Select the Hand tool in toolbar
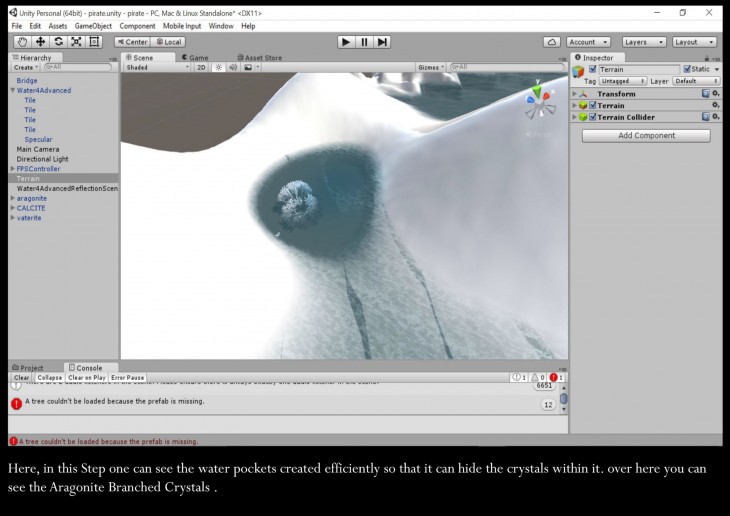Image resolution: width=730 pixels, height=516 pixels. click(22, 42)
